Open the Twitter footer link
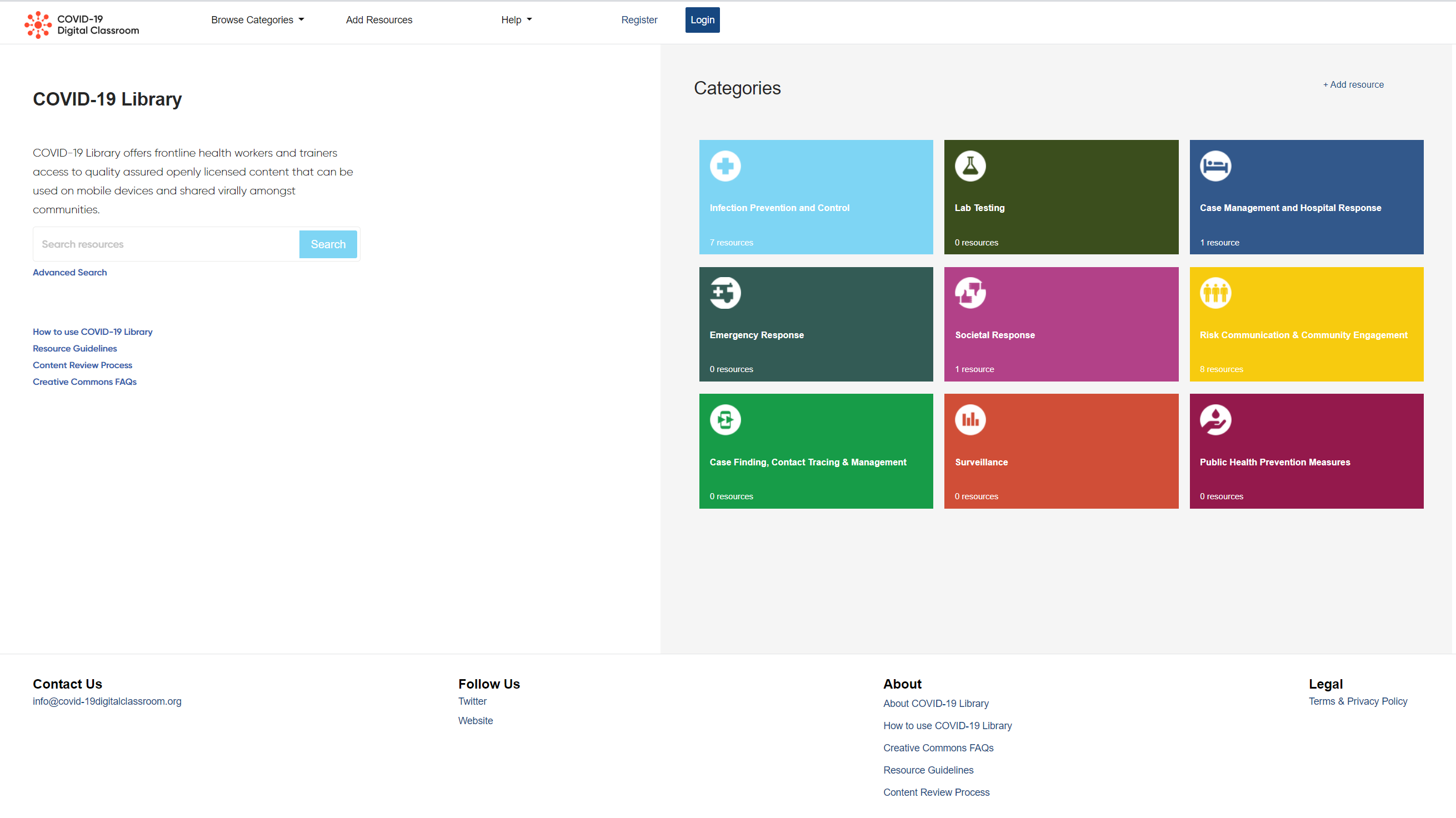Image resolution: width=1456 pixels, height=818 pixels. 472,701
